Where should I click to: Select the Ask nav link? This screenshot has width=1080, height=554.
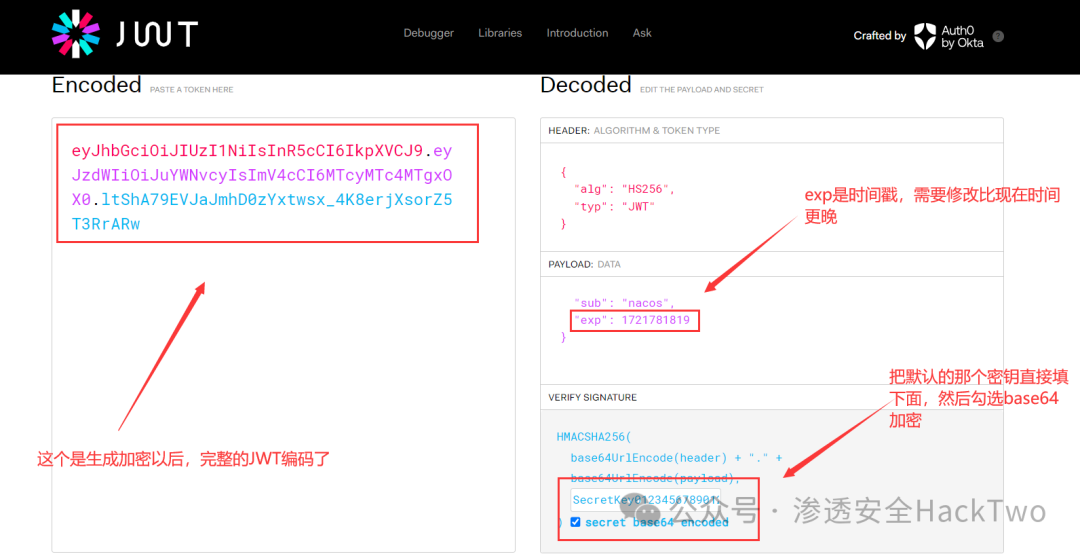(x=642, y=33)
